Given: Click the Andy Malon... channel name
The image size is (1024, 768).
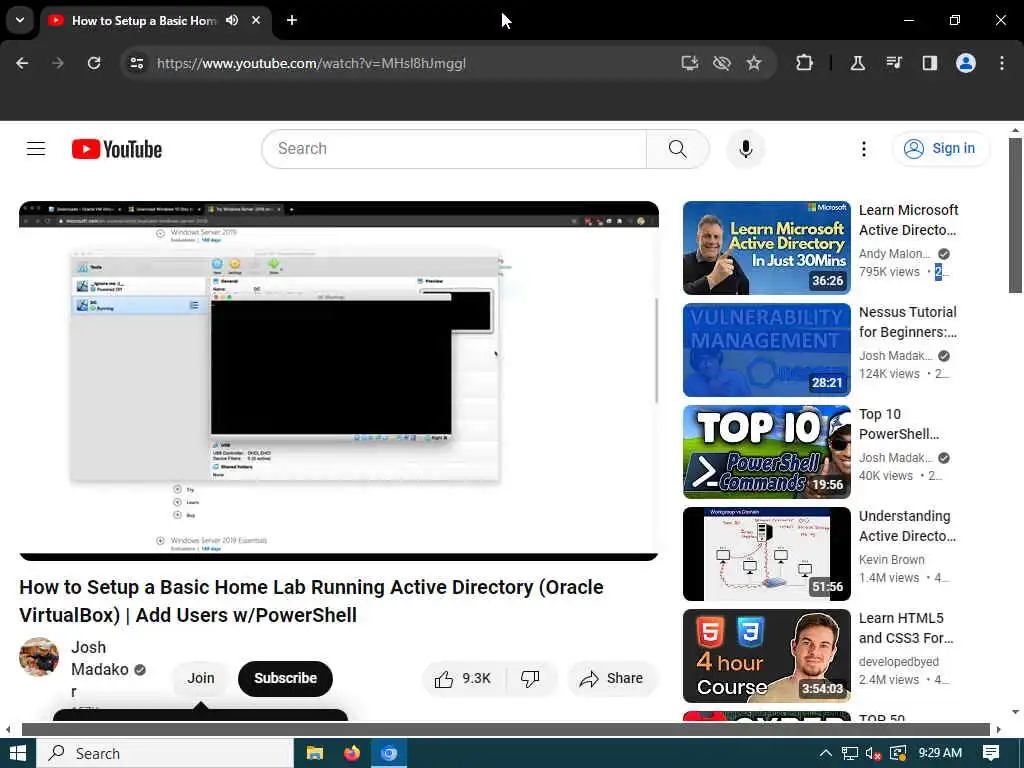Looking at the screenshot, I should [x=894, y=253].
